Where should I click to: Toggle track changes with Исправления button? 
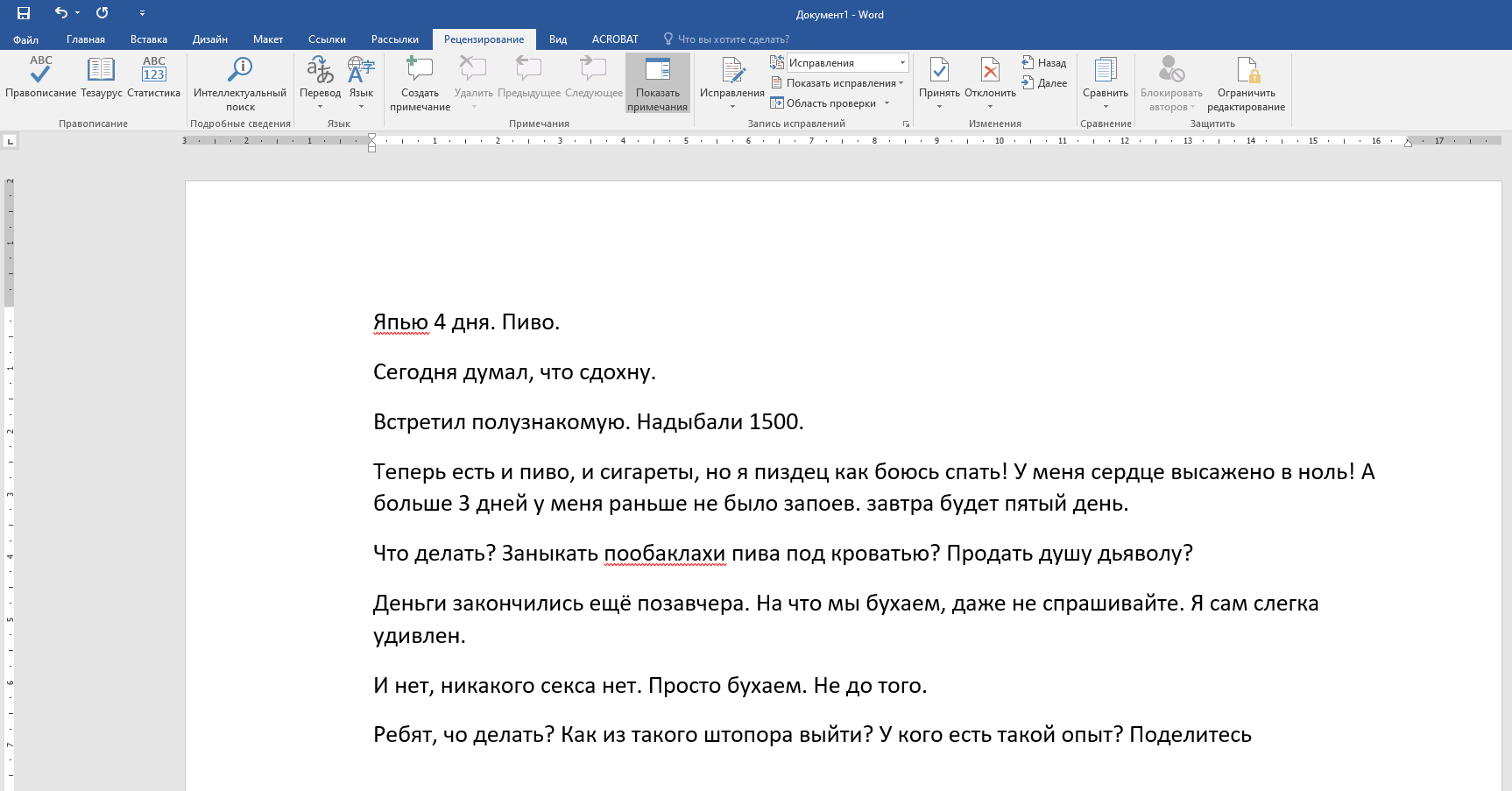click(x=731, y=72)
